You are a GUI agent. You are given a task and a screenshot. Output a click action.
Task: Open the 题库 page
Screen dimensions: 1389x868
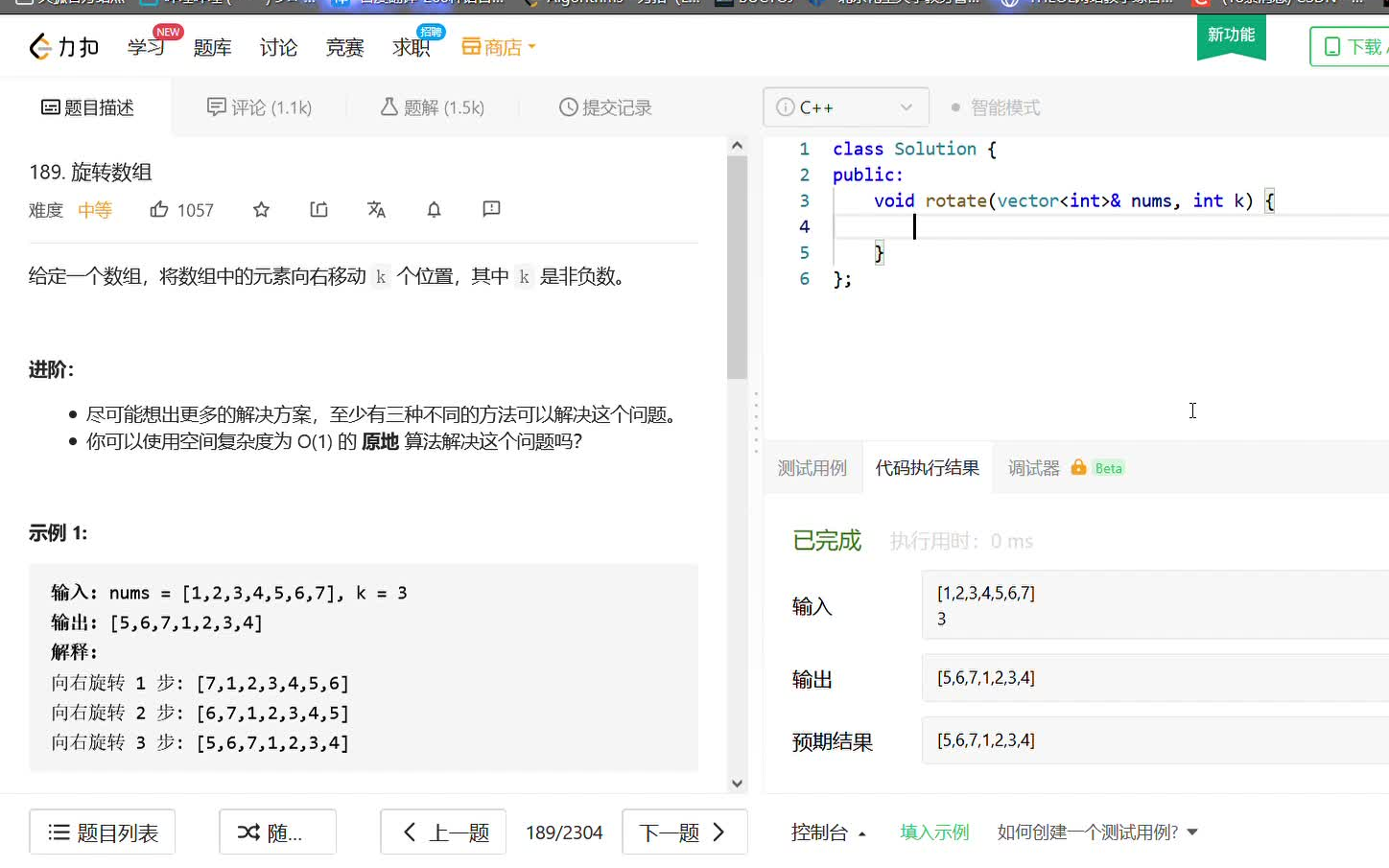(212, 47)
